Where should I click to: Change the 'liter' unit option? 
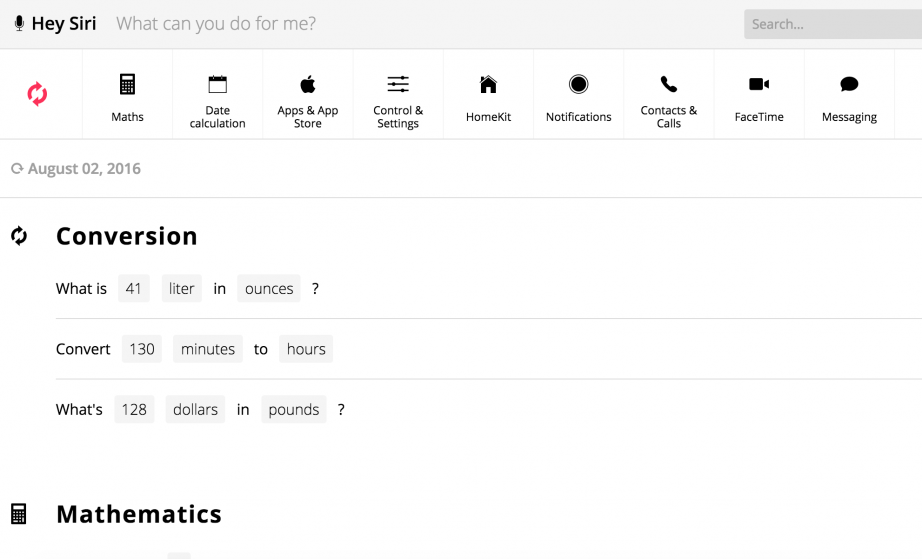182,289
